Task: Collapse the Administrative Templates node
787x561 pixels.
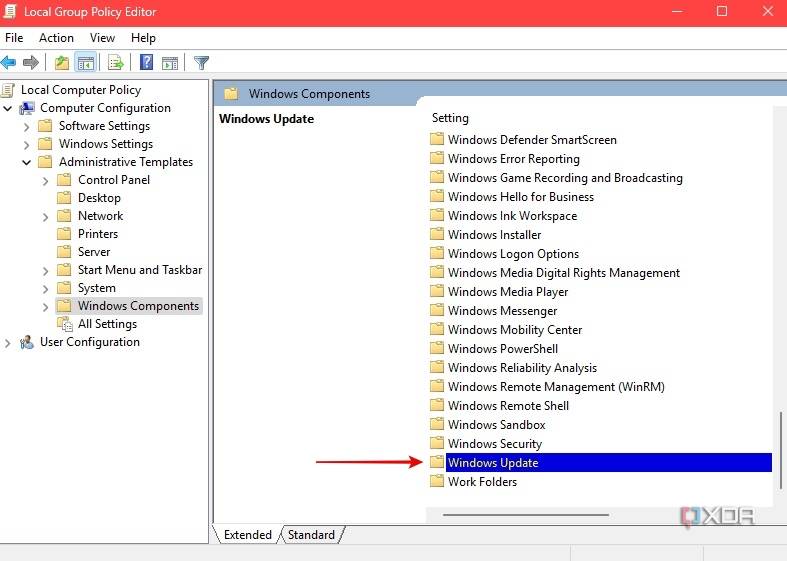Action: tap(27, 163)
